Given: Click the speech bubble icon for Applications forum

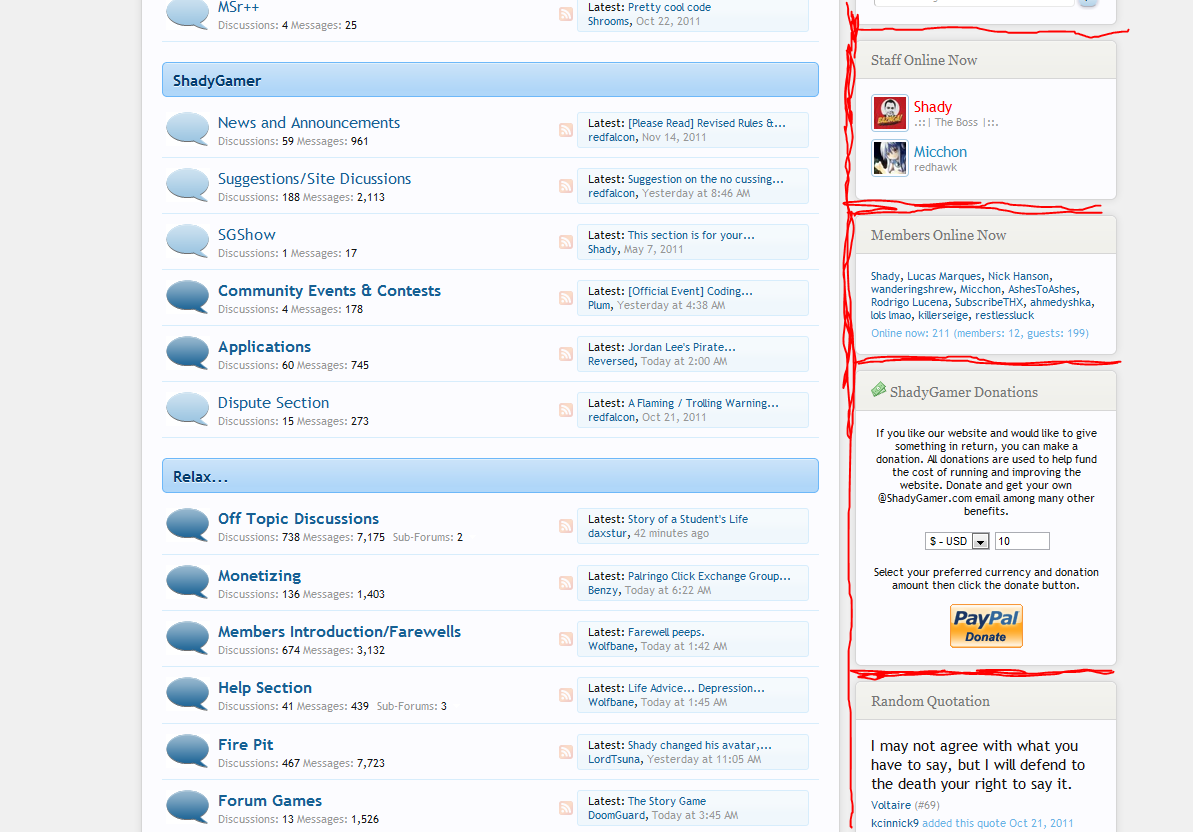Looking at the screenshot, I should click(x=187, y=353).
